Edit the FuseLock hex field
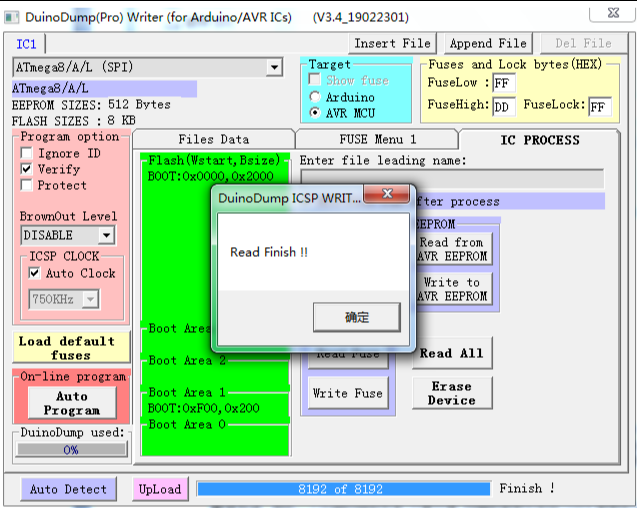The width and height of the screenshot is (637, 508). 600,106
